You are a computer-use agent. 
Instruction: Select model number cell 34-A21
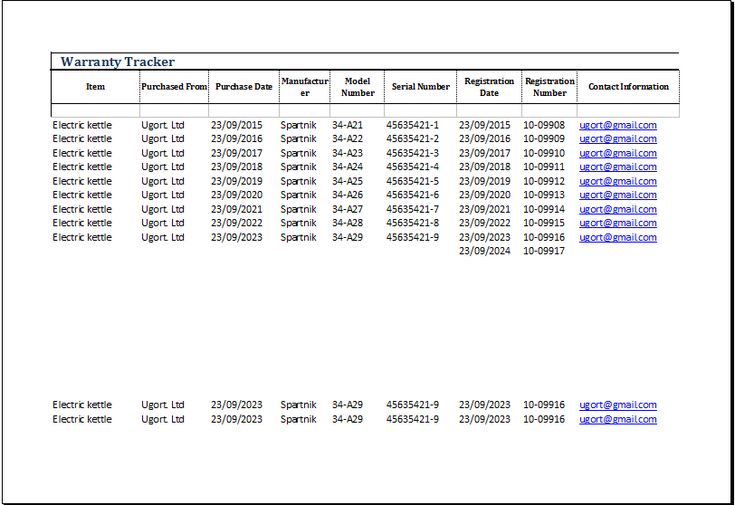click(x=347, y=125)
